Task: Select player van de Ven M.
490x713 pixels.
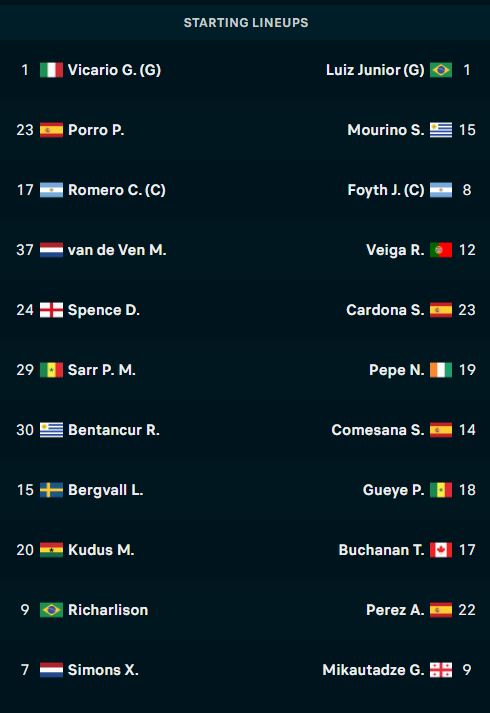Action: (x=117, y=250)
